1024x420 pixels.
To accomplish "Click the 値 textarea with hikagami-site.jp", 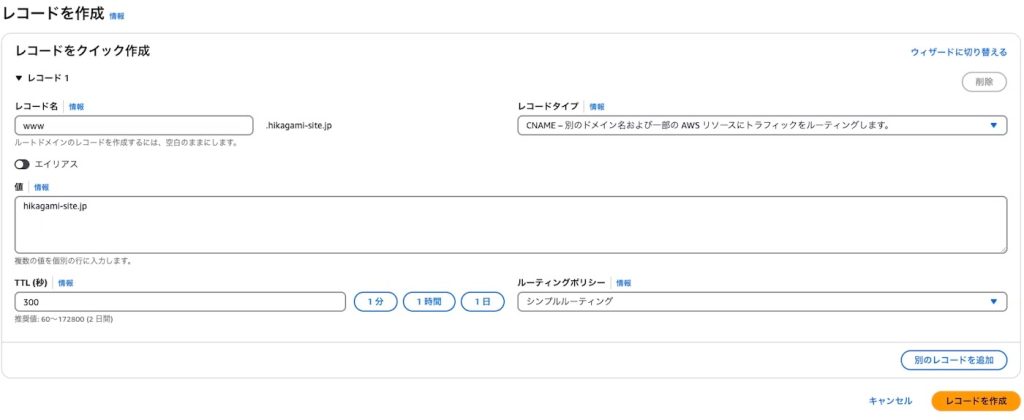I will tap(510, 224).
